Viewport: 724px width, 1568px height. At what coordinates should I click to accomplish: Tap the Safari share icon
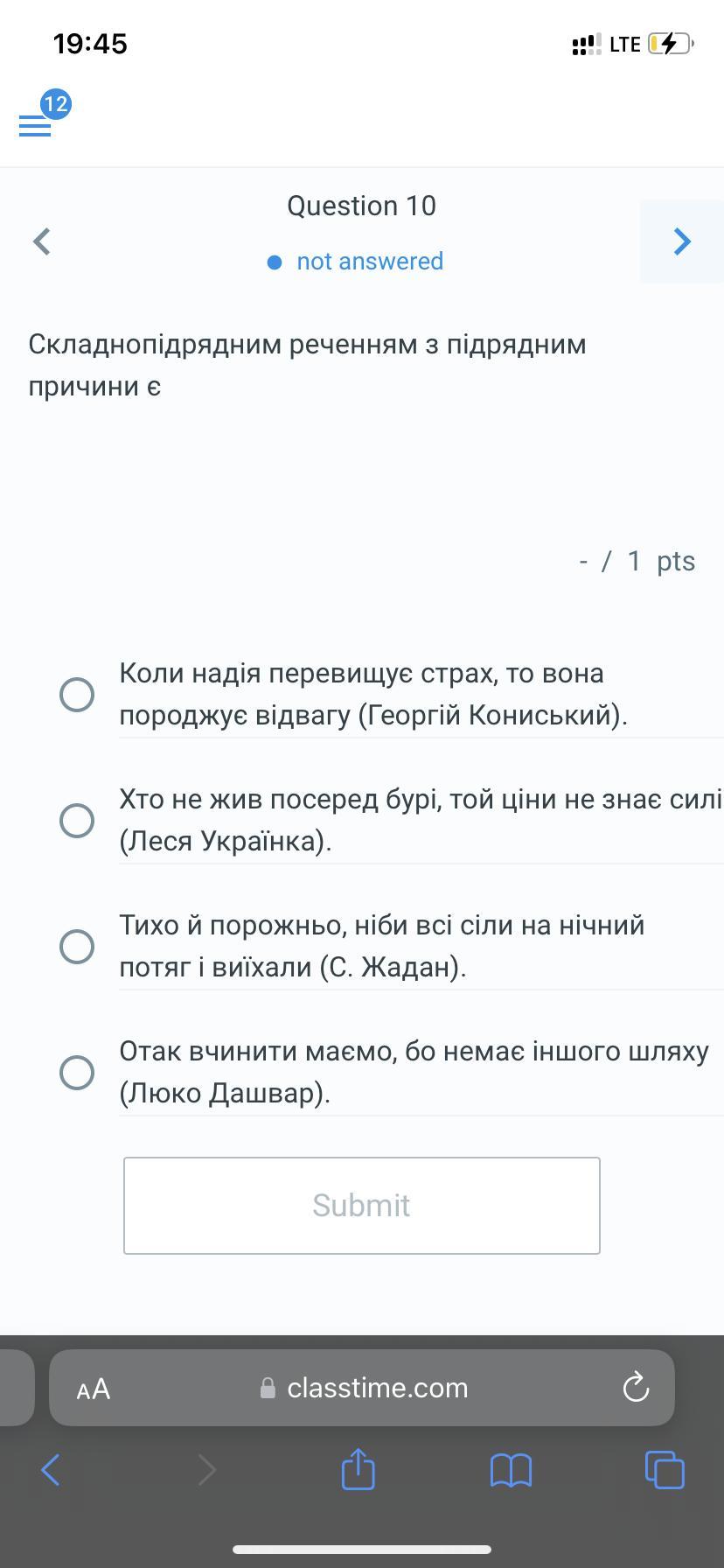[x=358, y=1469]
